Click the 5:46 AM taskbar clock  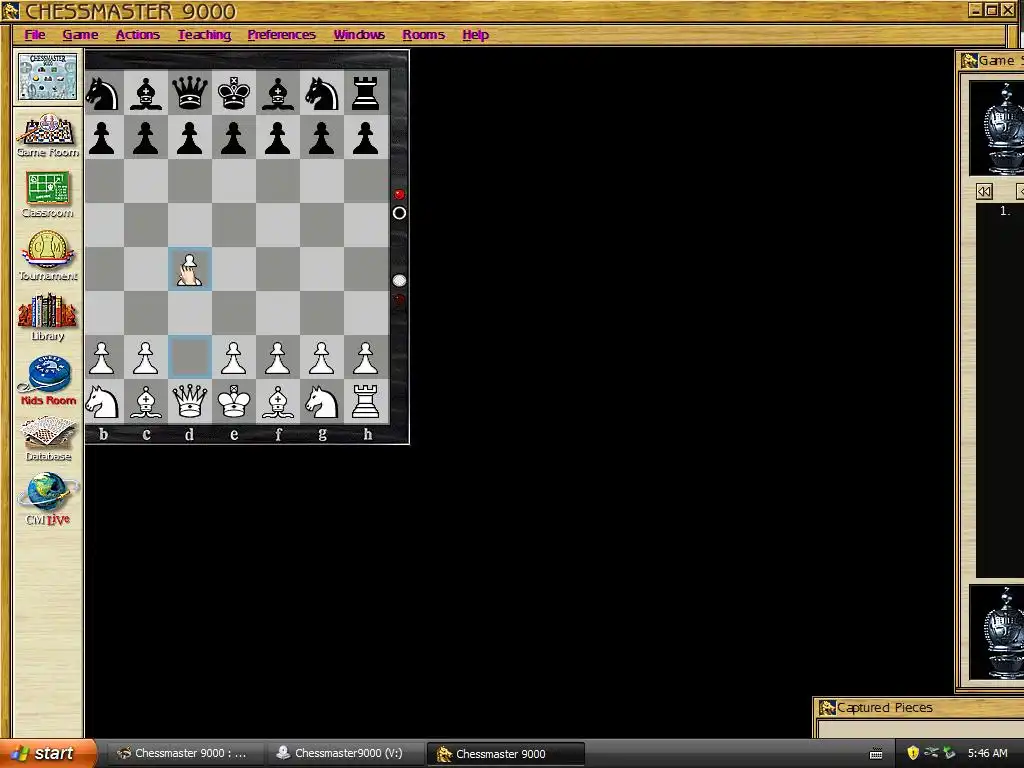(x=987, y=753)
